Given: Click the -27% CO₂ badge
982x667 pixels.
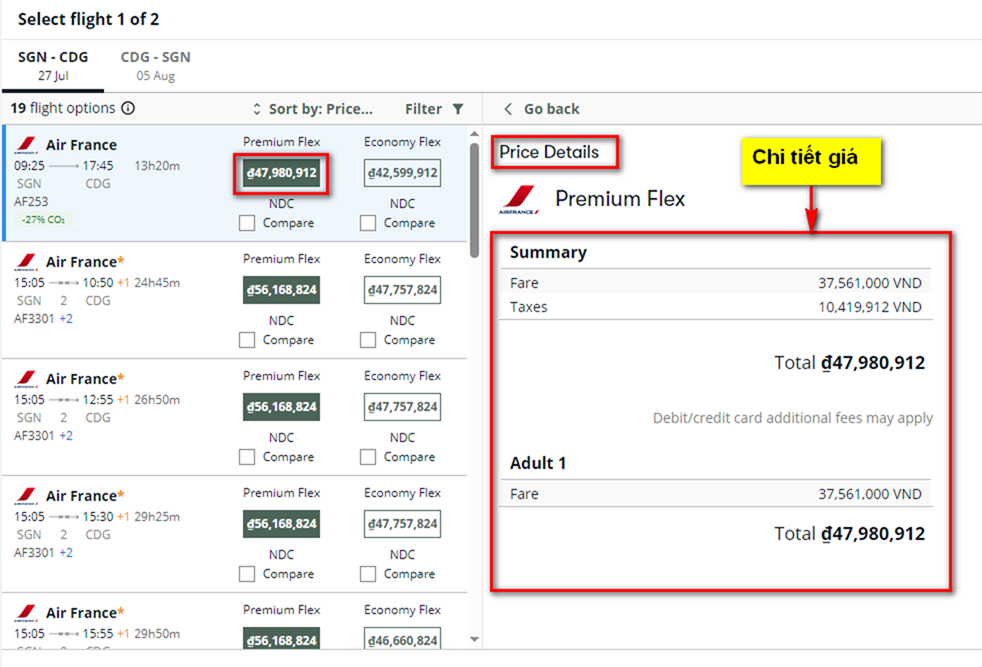Looking at the screenshot, I should click(x=43, y=220).
